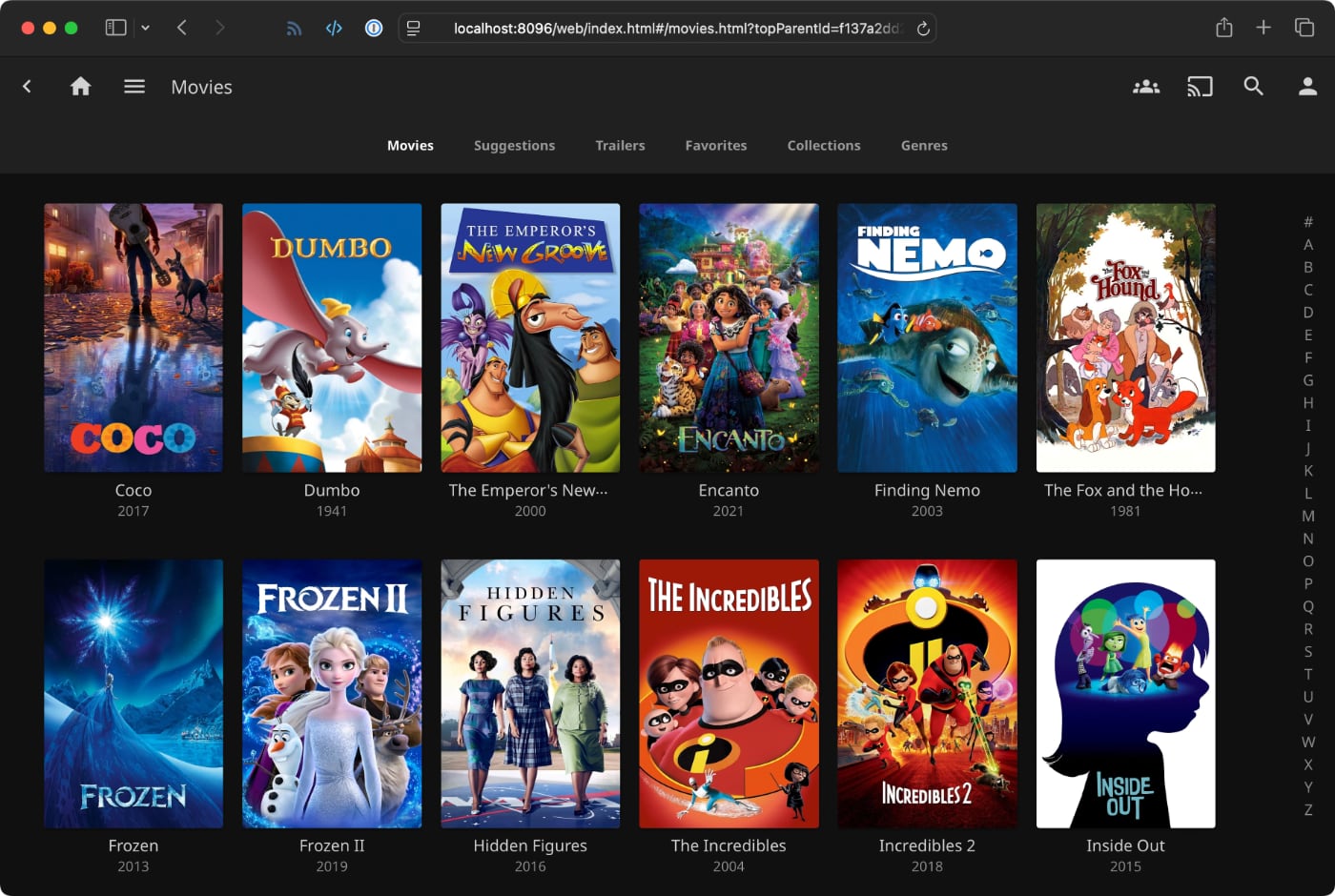Open the Frozen II poster
1335x896 pixels.
pos(332,694)
